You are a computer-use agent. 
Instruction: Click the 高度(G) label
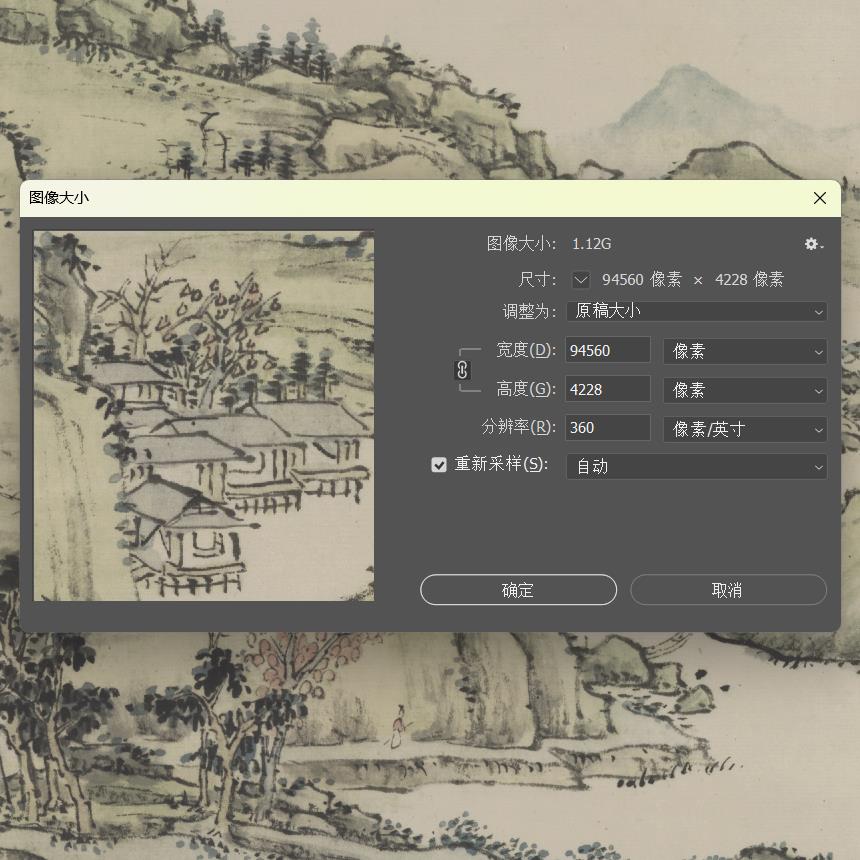[x=526, y=389]
